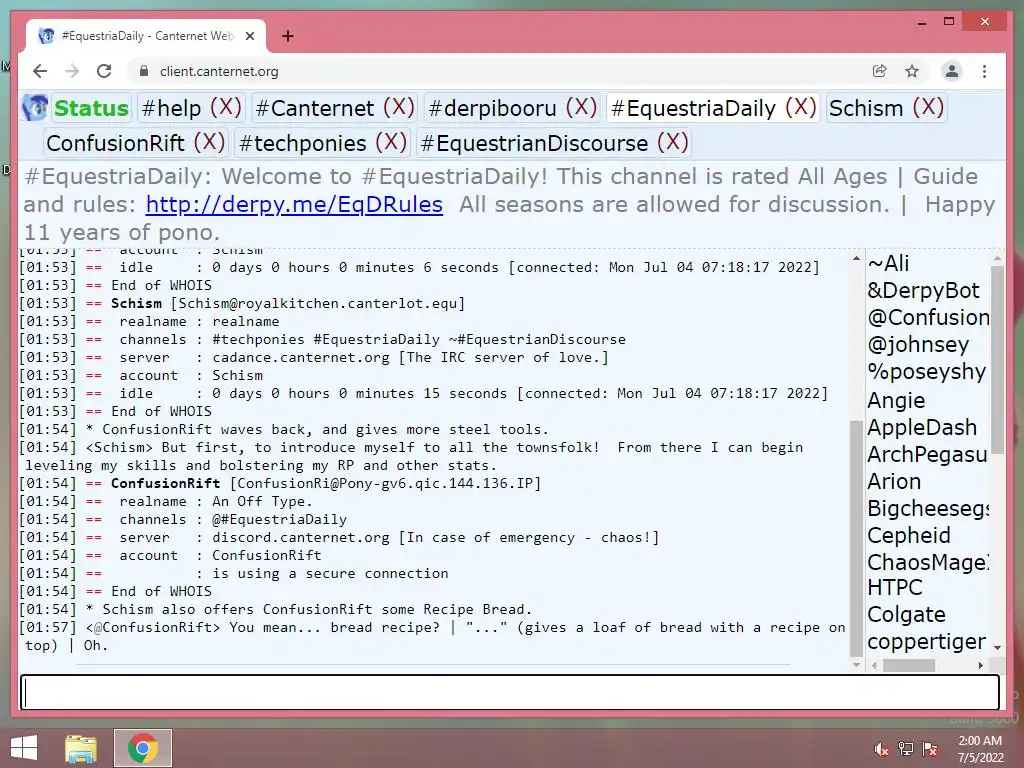The height and width of the screenshot is (768, 1024).
Task: Select Angie in the nick list
Action: pos(896,400)
